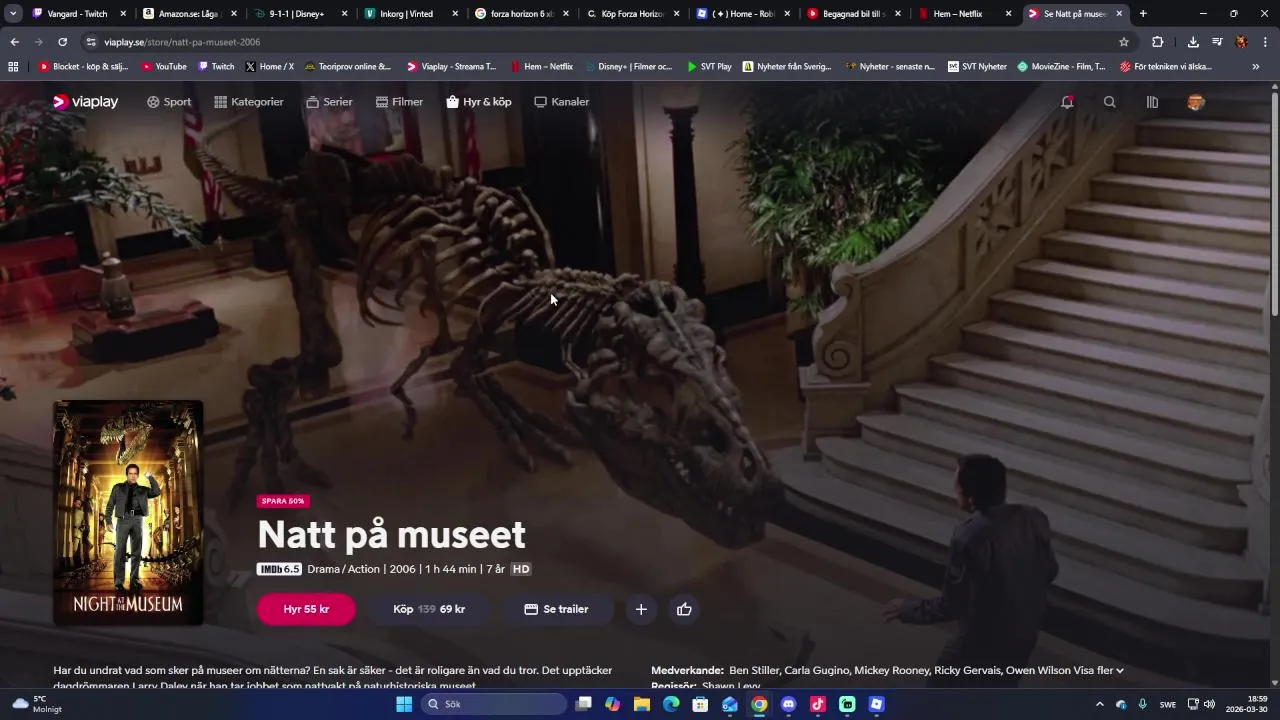Open the Hyr & köp section
This screenshot has width=1280, height=720.
point(479,102)
